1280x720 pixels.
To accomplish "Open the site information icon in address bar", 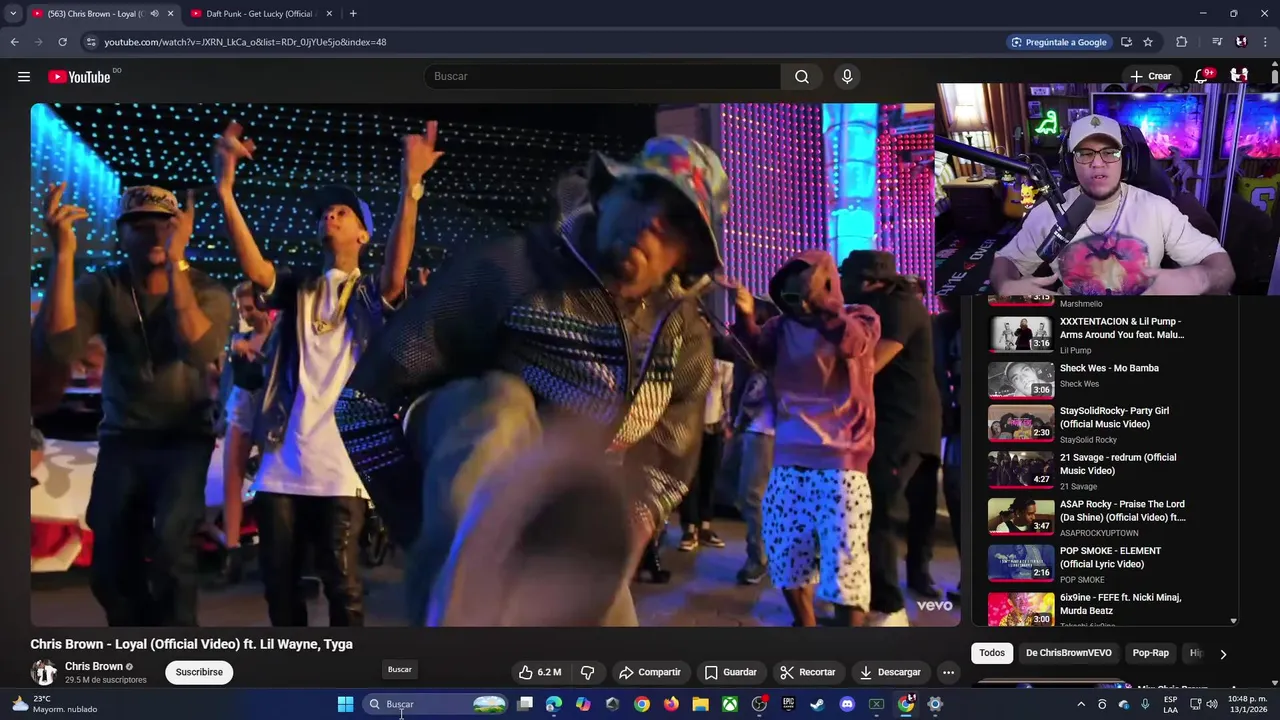I will click(91, 42).
